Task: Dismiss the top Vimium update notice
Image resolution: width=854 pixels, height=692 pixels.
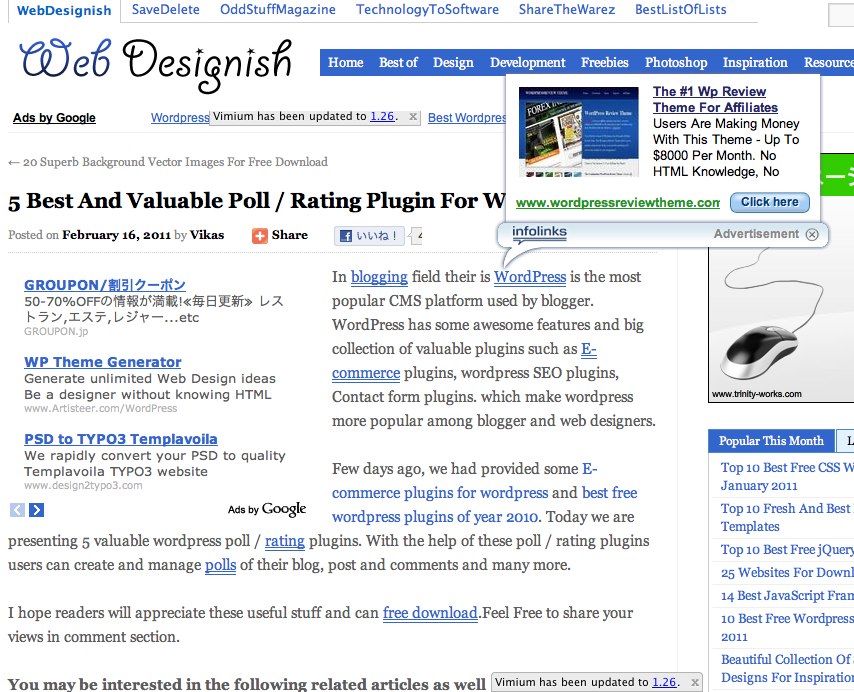Action: [x=413, y=117]
